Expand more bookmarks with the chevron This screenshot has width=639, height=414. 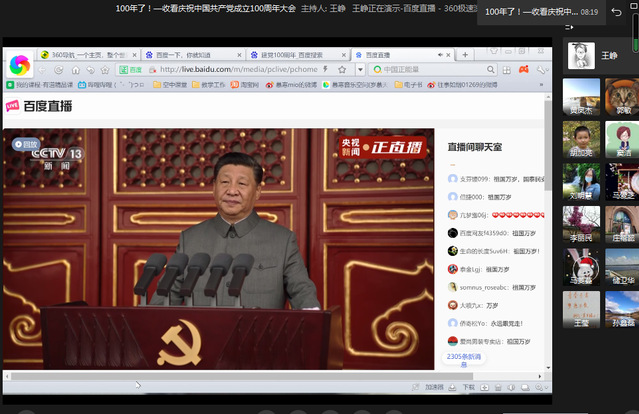pos(541,85)
